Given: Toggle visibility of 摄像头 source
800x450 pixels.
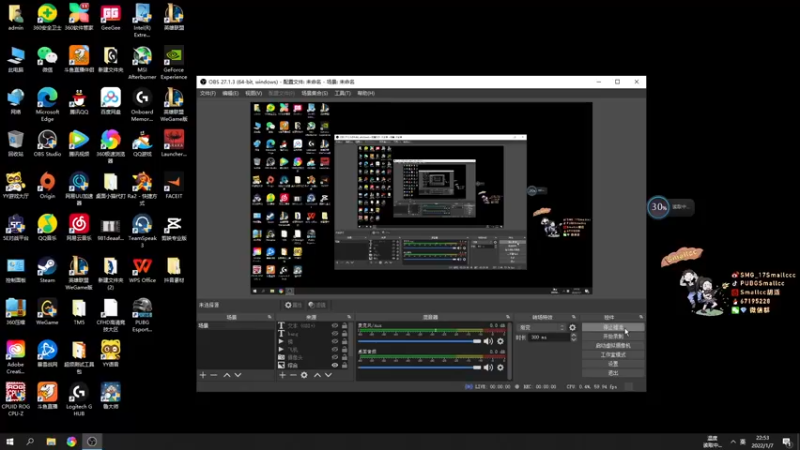Looking at the screenshot, I should [335, 358].
